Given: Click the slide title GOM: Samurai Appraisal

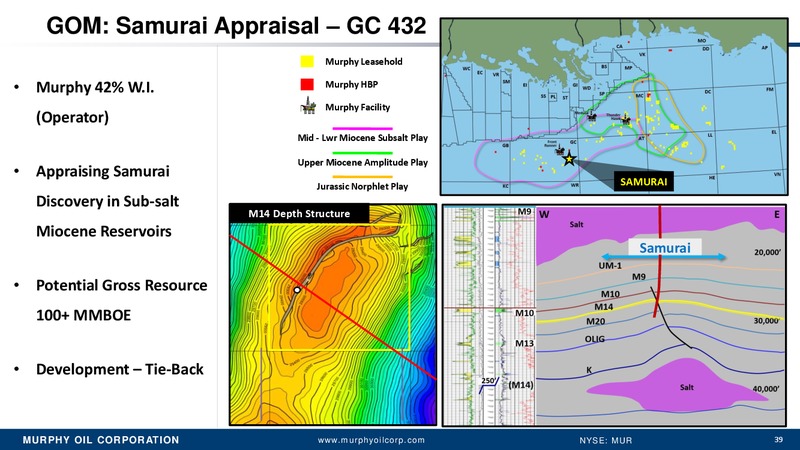Looking at the screenshot, I should 236,25.
